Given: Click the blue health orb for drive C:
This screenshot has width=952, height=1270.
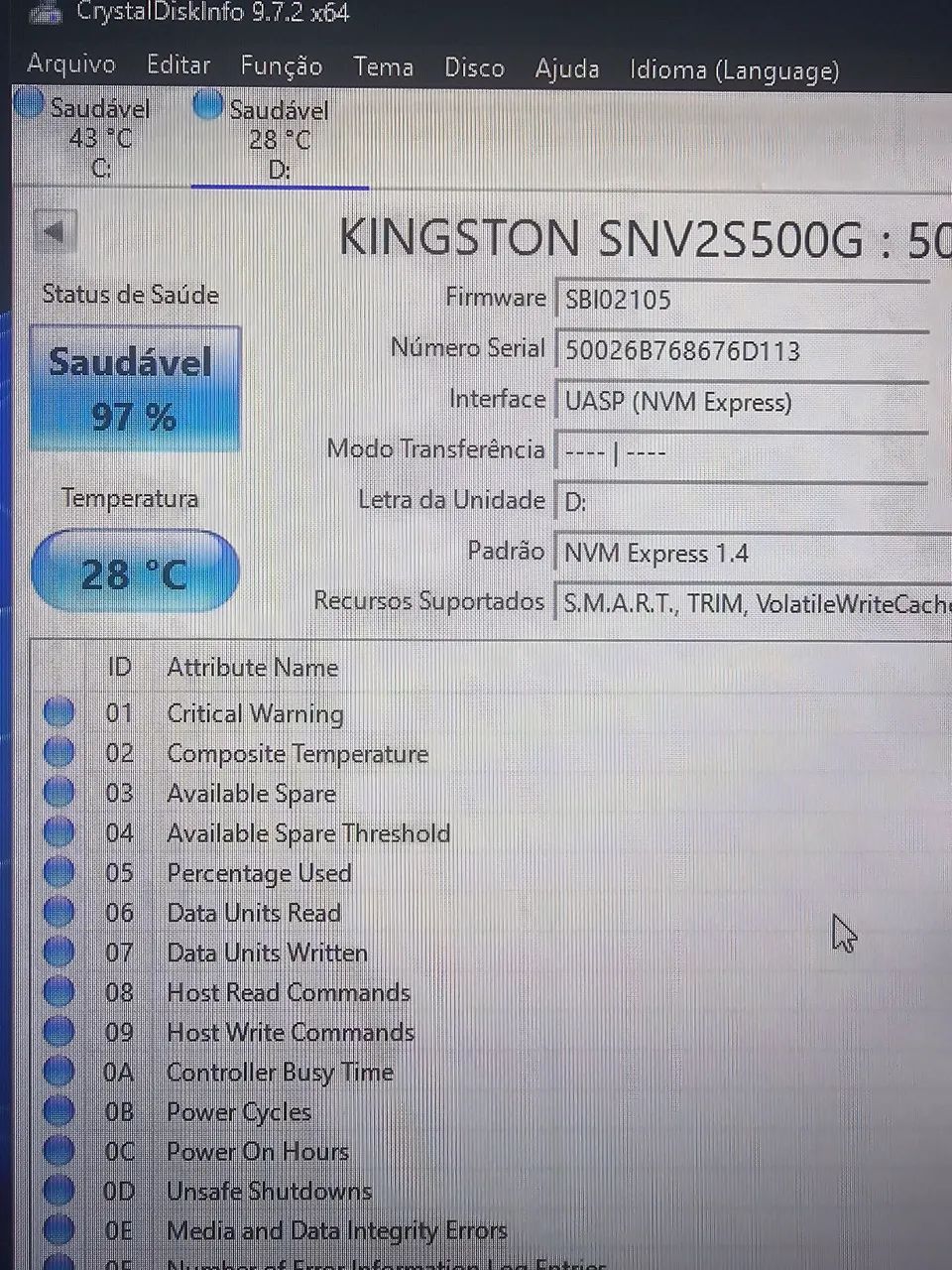Looking at the screenshot, I should (x=31, y=102).
